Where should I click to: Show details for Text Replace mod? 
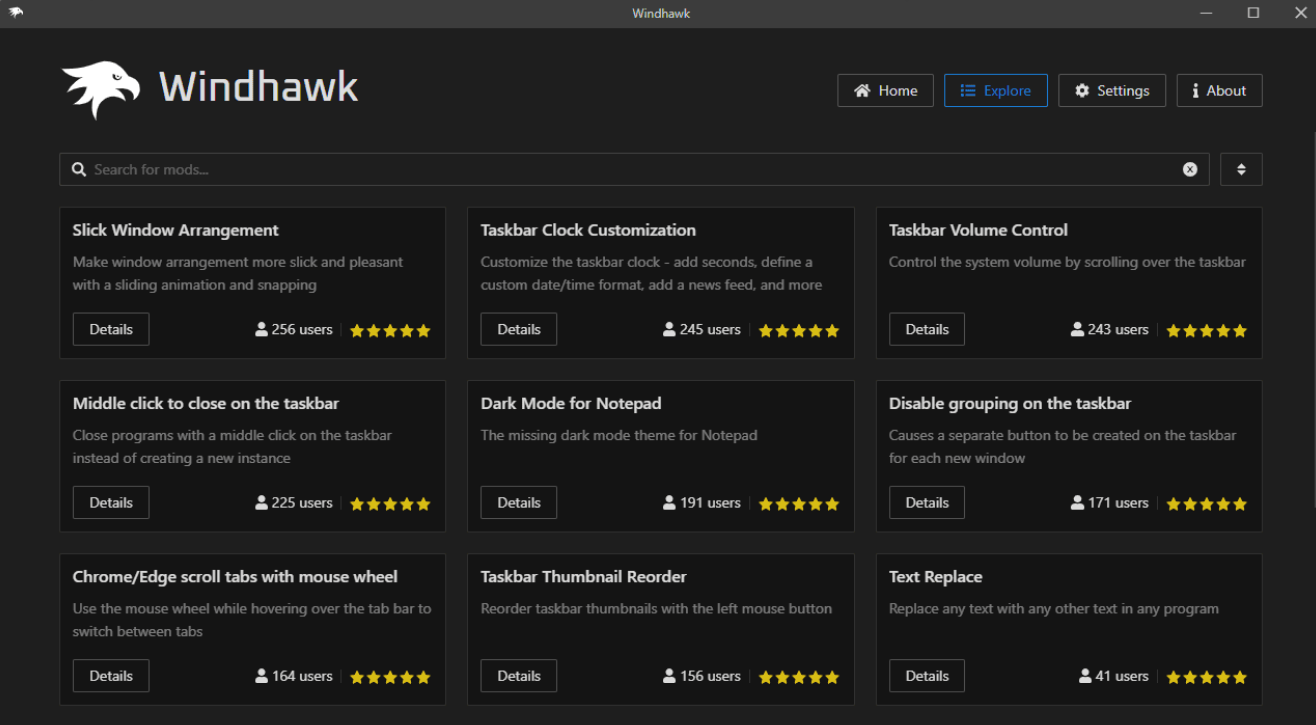927,676
